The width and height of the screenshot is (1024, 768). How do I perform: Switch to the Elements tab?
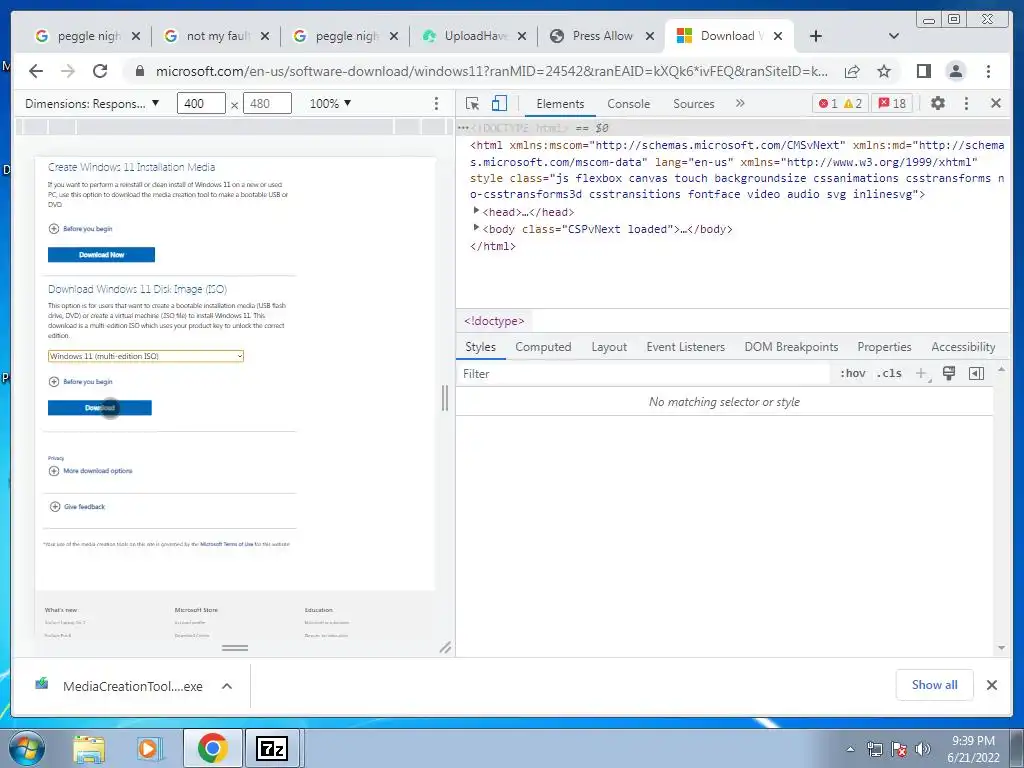click(x=560, y=103)
